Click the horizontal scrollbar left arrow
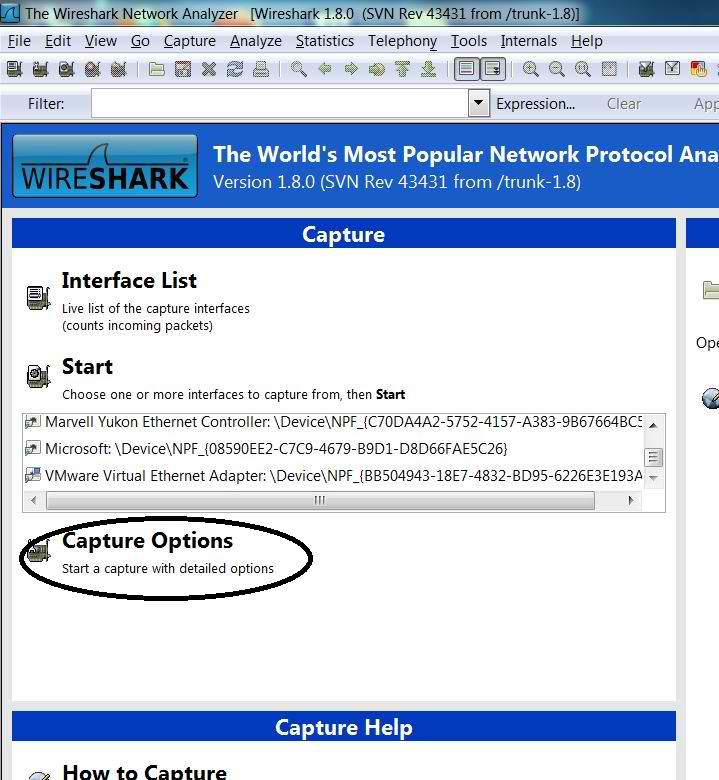This screenshot has width=719, height=780. click(x=33, y=500)
